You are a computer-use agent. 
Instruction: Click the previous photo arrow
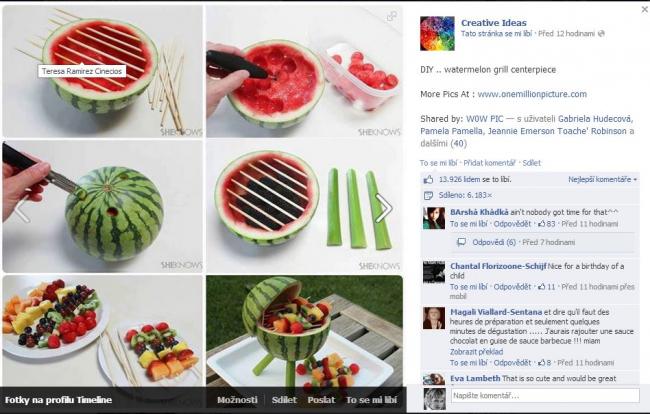pos(22,208)
